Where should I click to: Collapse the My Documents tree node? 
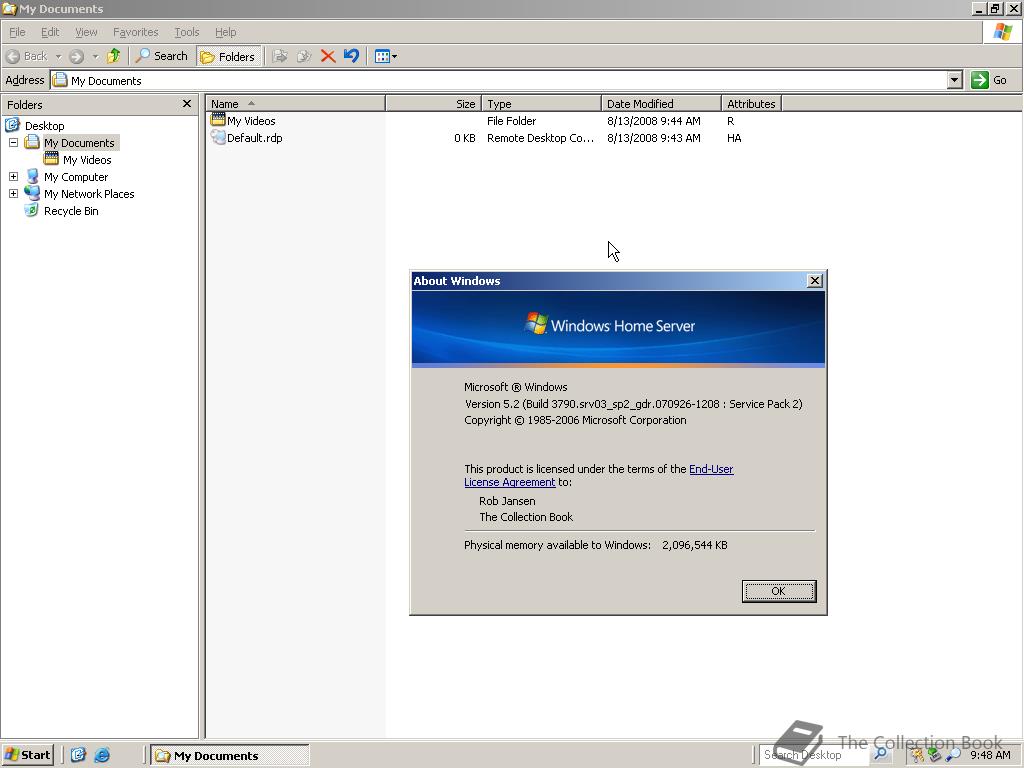[13, 142]
